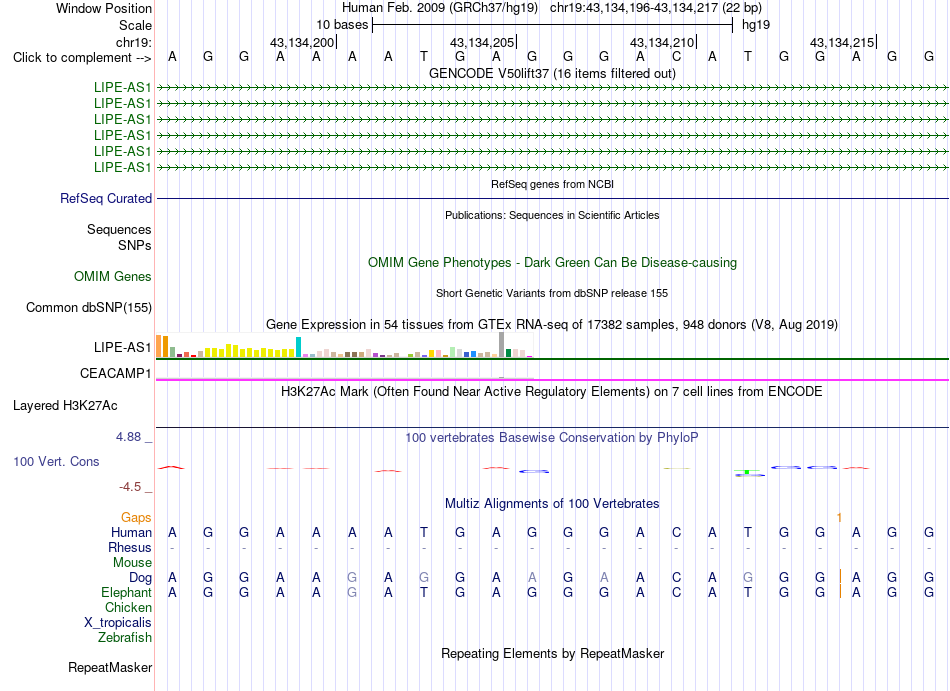The height and width of the screenshot is (691, 950).
Task: Click the C base in the Dog row
Action: (676, 578)
